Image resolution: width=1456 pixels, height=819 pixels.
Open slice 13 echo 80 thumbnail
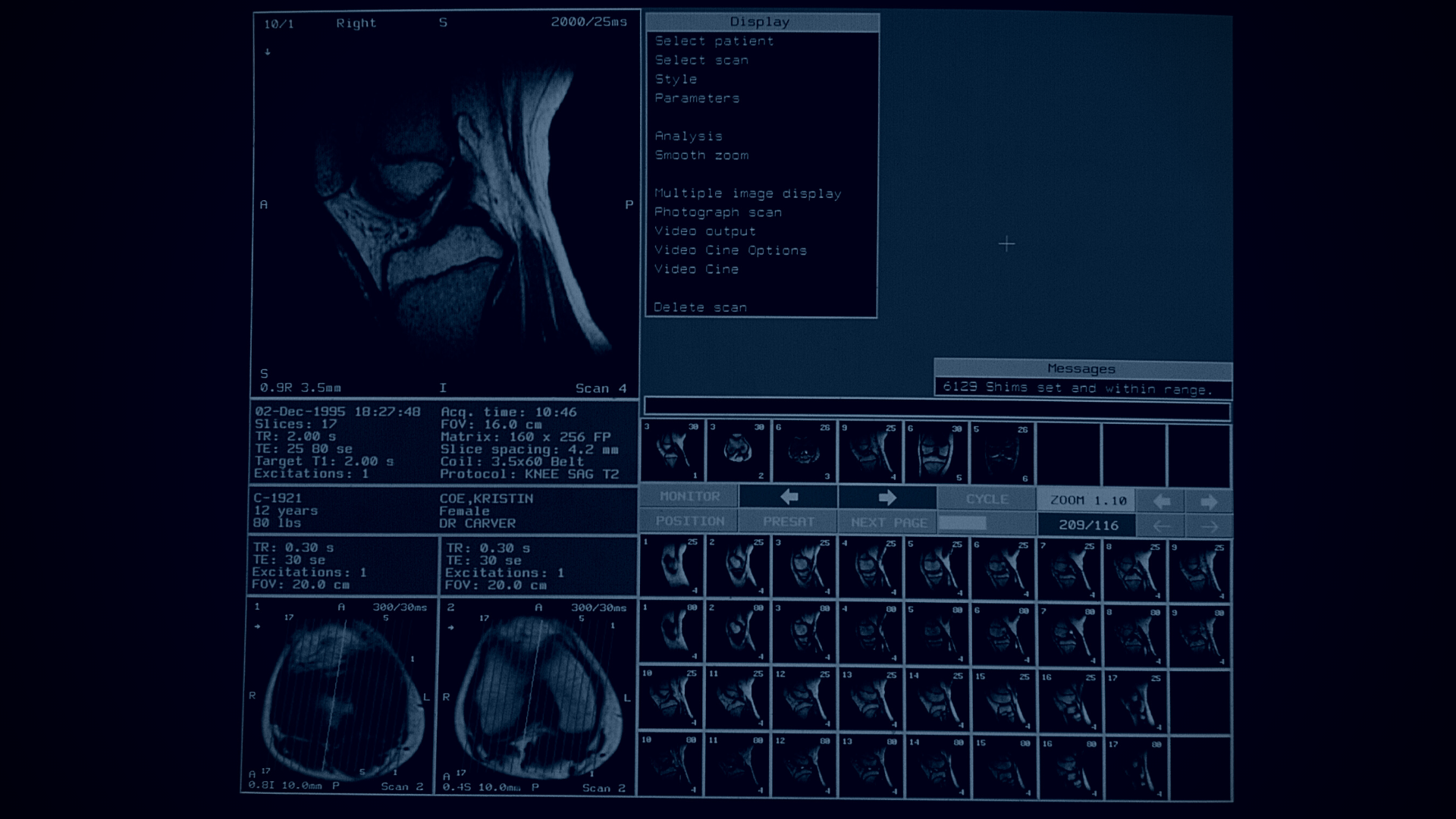click(870, 765)
